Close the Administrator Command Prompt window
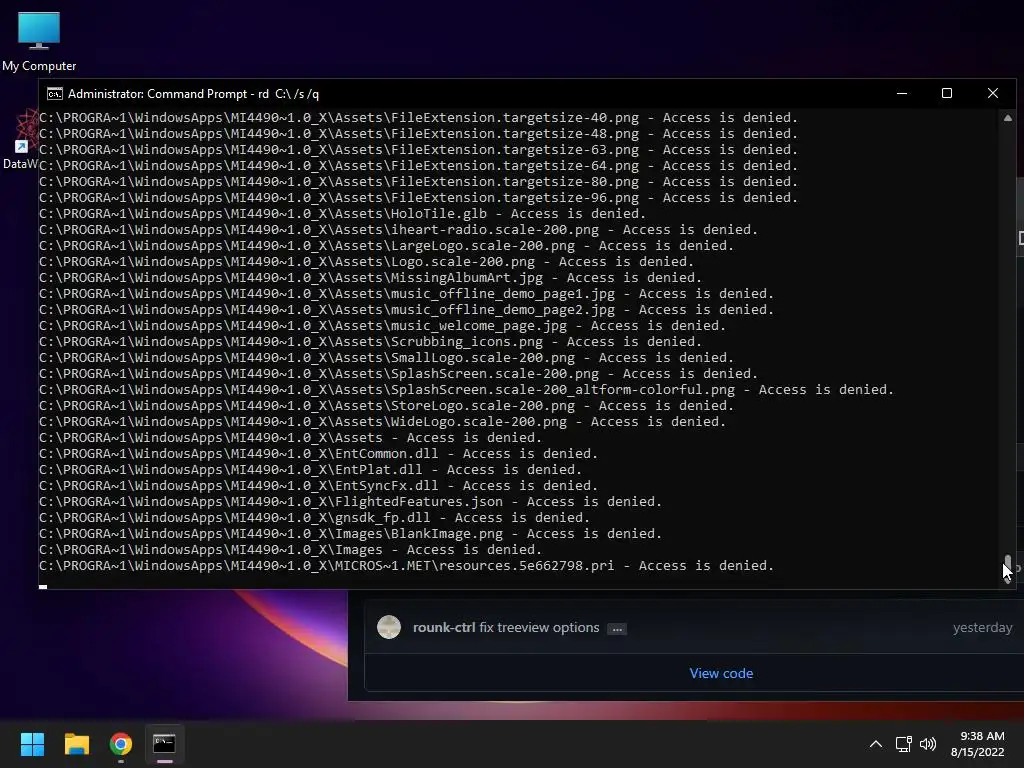This screenshot has height=768, width=1024. (993, 93)
